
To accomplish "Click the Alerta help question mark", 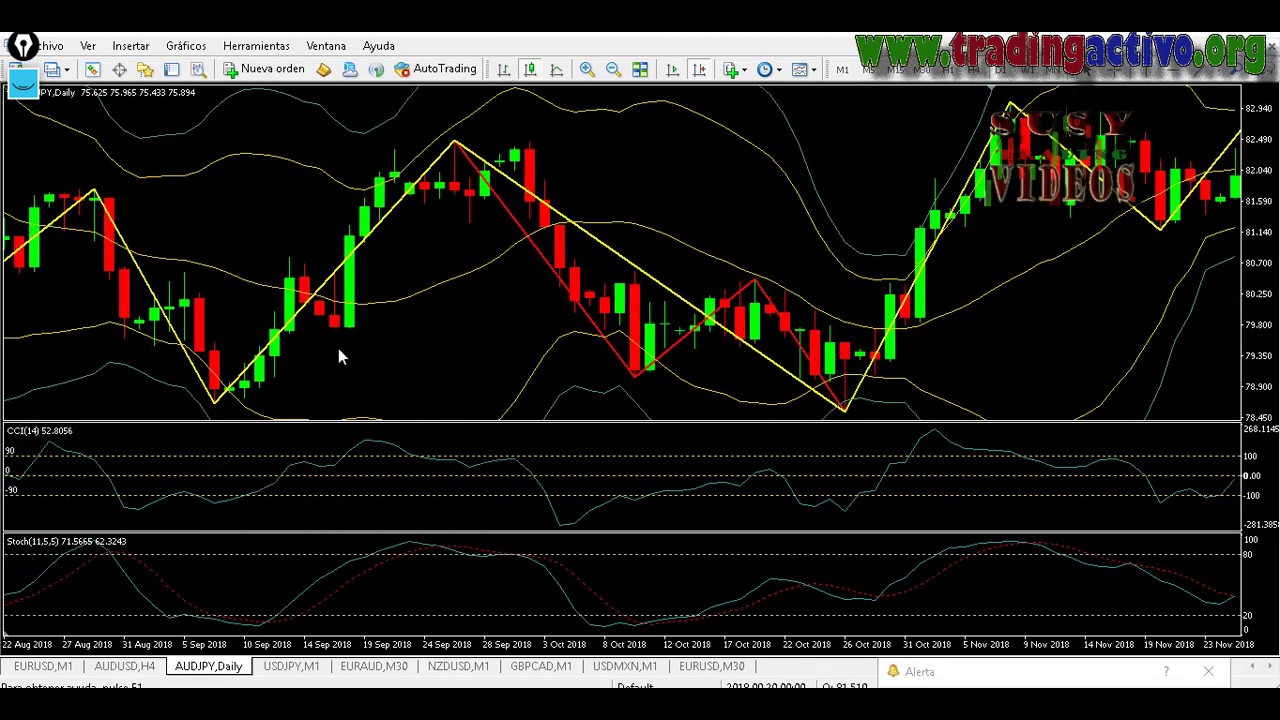I will 1166,672.
